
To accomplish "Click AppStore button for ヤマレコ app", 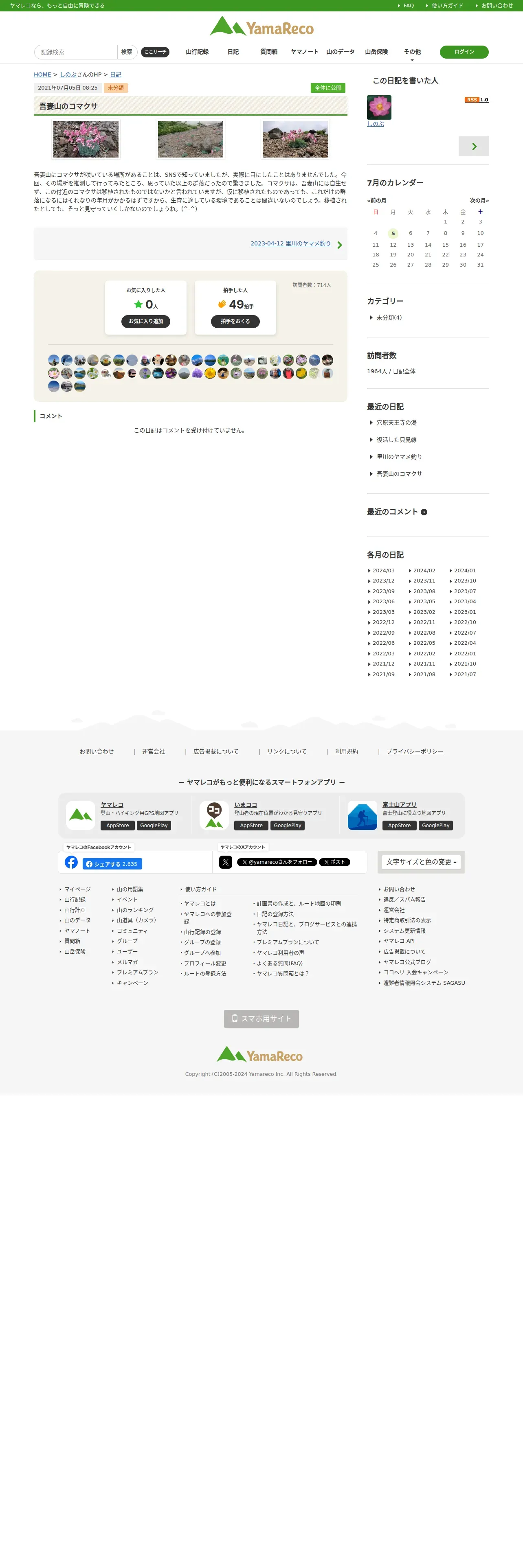I will coord(117,826).
